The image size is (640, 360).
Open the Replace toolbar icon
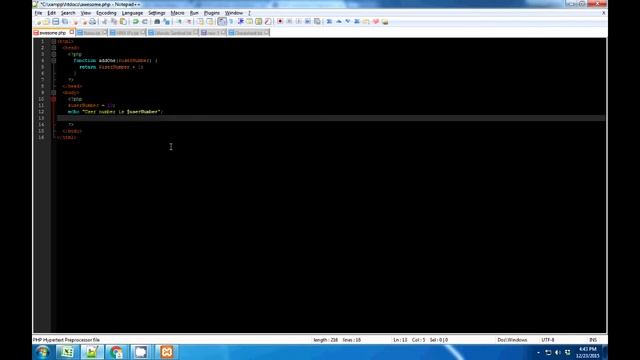point(166,22)
